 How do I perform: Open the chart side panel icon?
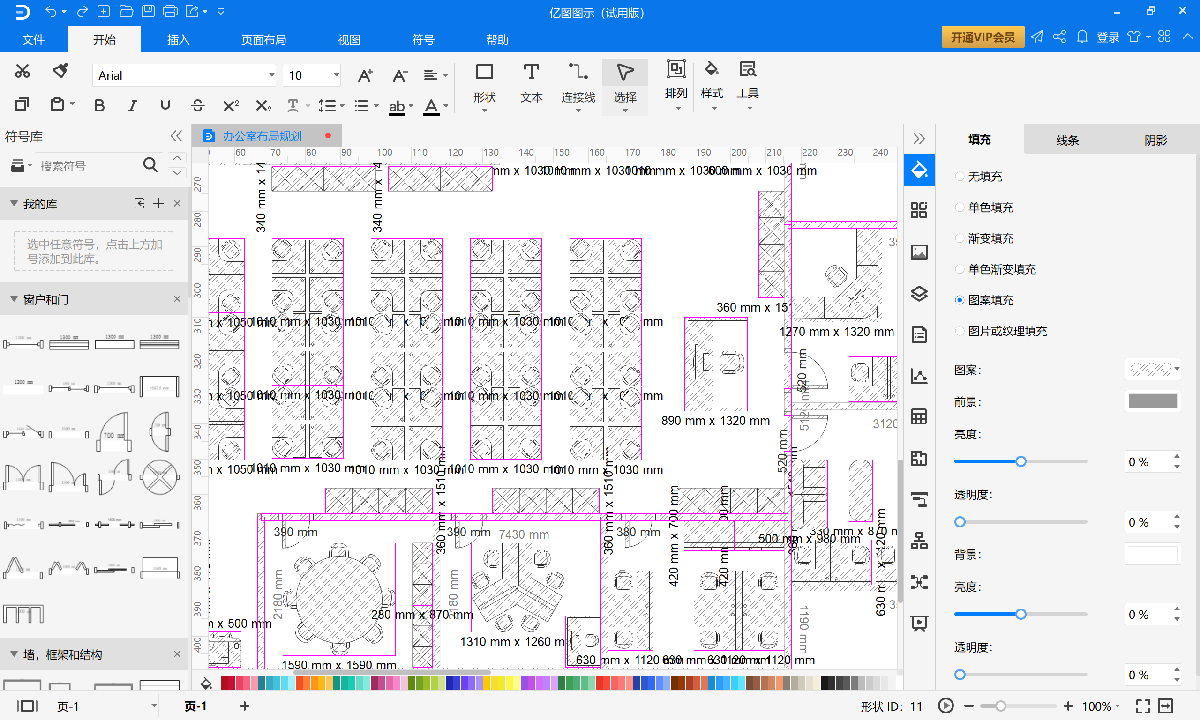919,376
